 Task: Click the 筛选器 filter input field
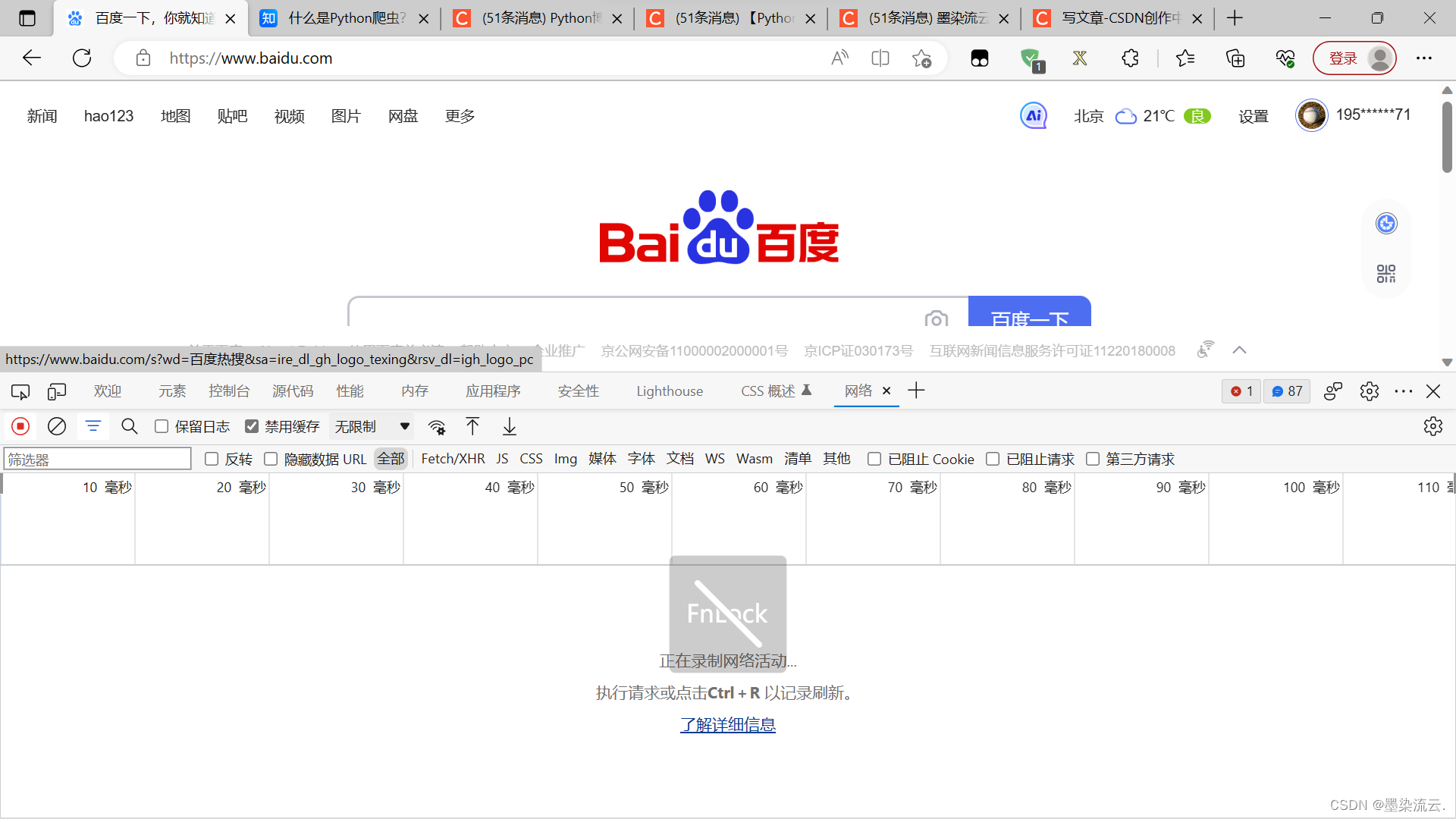tap(97, 459)
